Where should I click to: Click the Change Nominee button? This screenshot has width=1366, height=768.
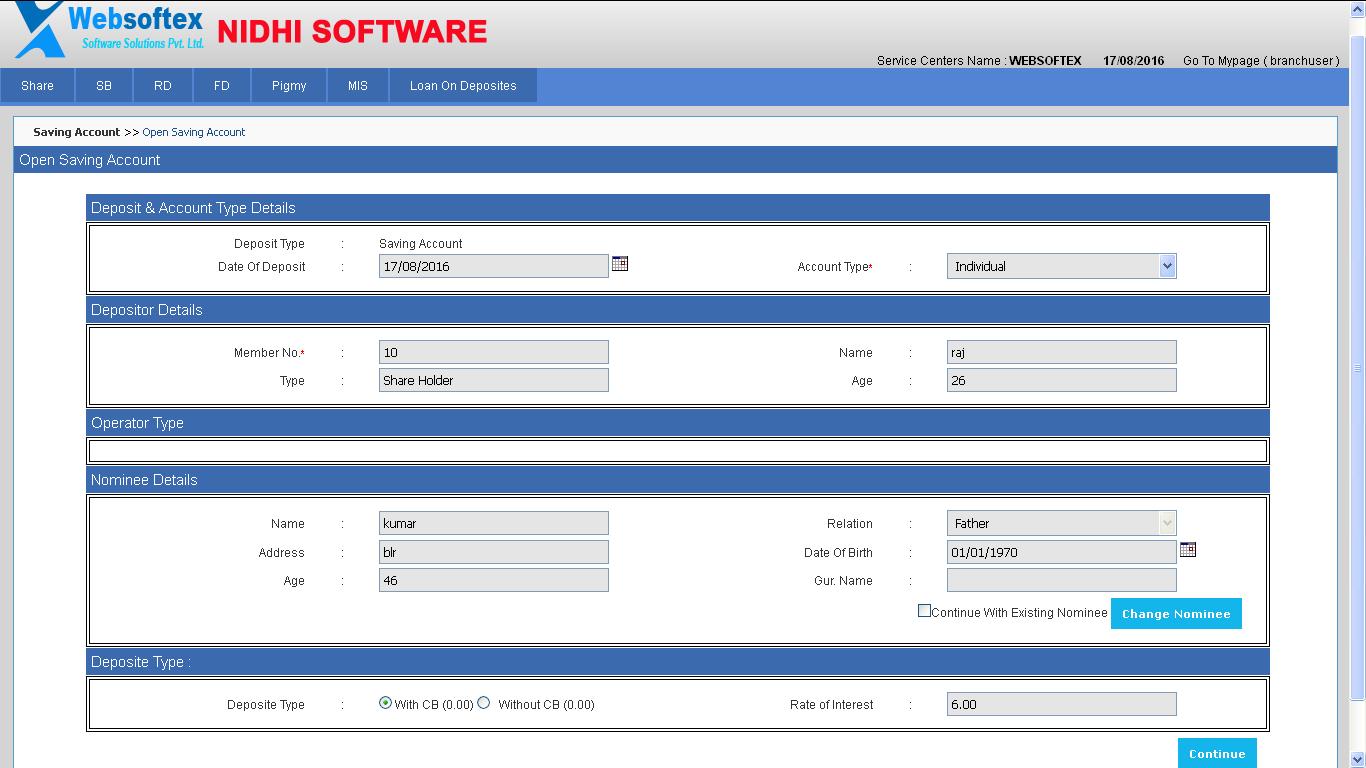(x=1176, y=613)
